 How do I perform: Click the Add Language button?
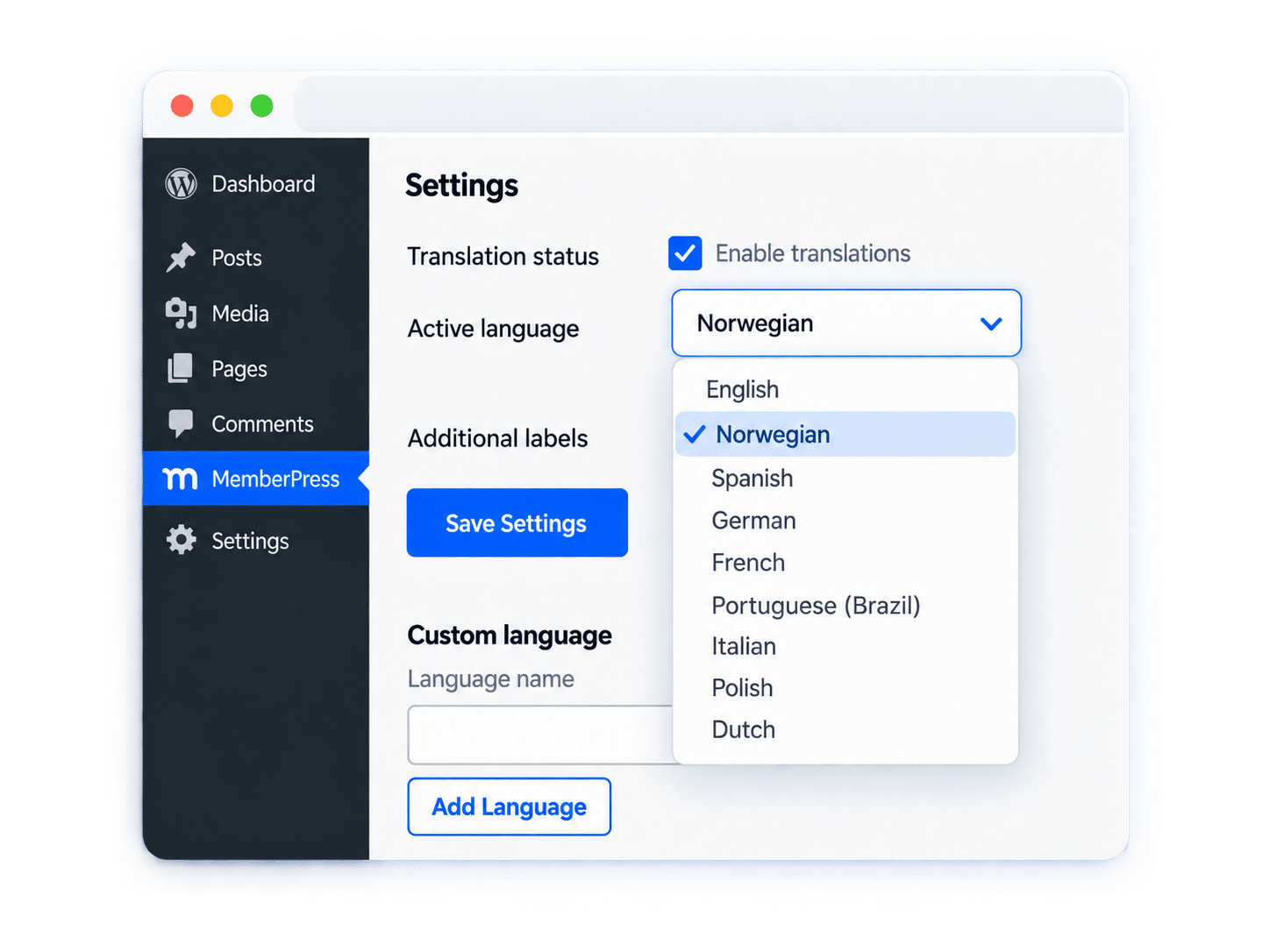pos(509,806)
